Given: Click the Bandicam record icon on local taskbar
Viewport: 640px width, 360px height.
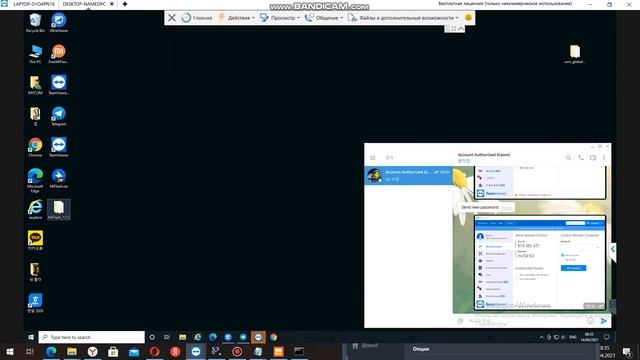Looking at the screenshot, I should pos(237,352).
